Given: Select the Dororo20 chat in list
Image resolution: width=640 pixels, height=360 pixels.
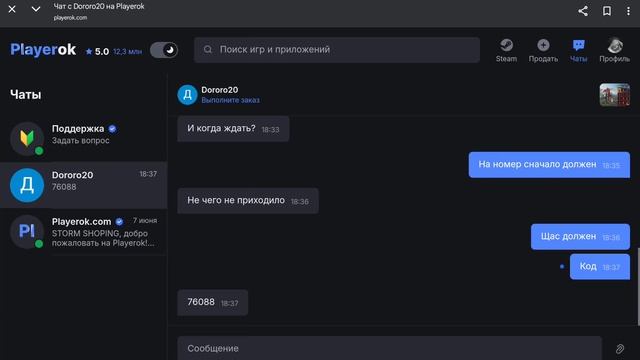Looking at the screenshot, I should (84, 185).
